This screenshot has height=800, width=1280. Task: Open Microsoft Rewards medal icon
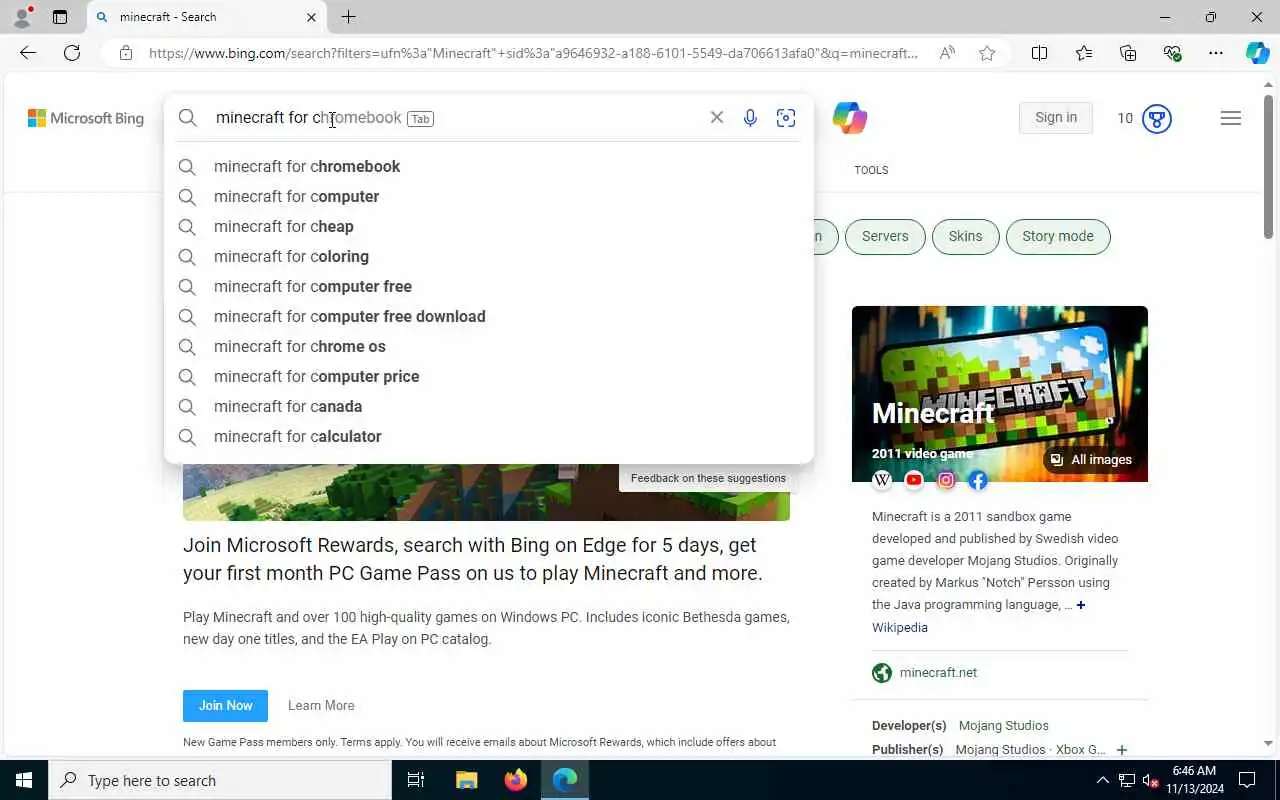[x=1157, y=118]
